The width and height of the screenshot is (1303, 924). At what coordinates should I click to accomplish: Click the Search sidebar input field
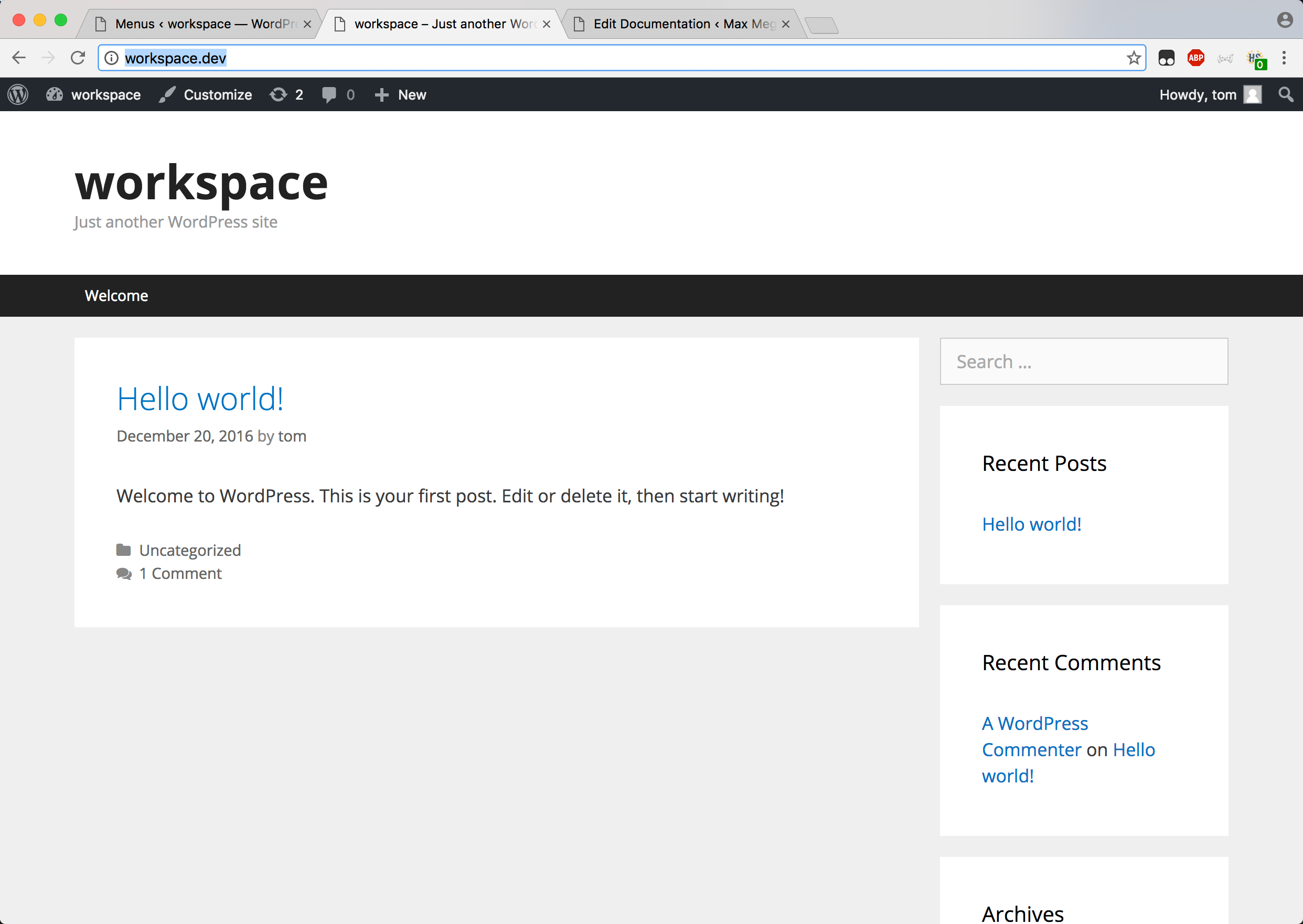tap(1083, 361)
